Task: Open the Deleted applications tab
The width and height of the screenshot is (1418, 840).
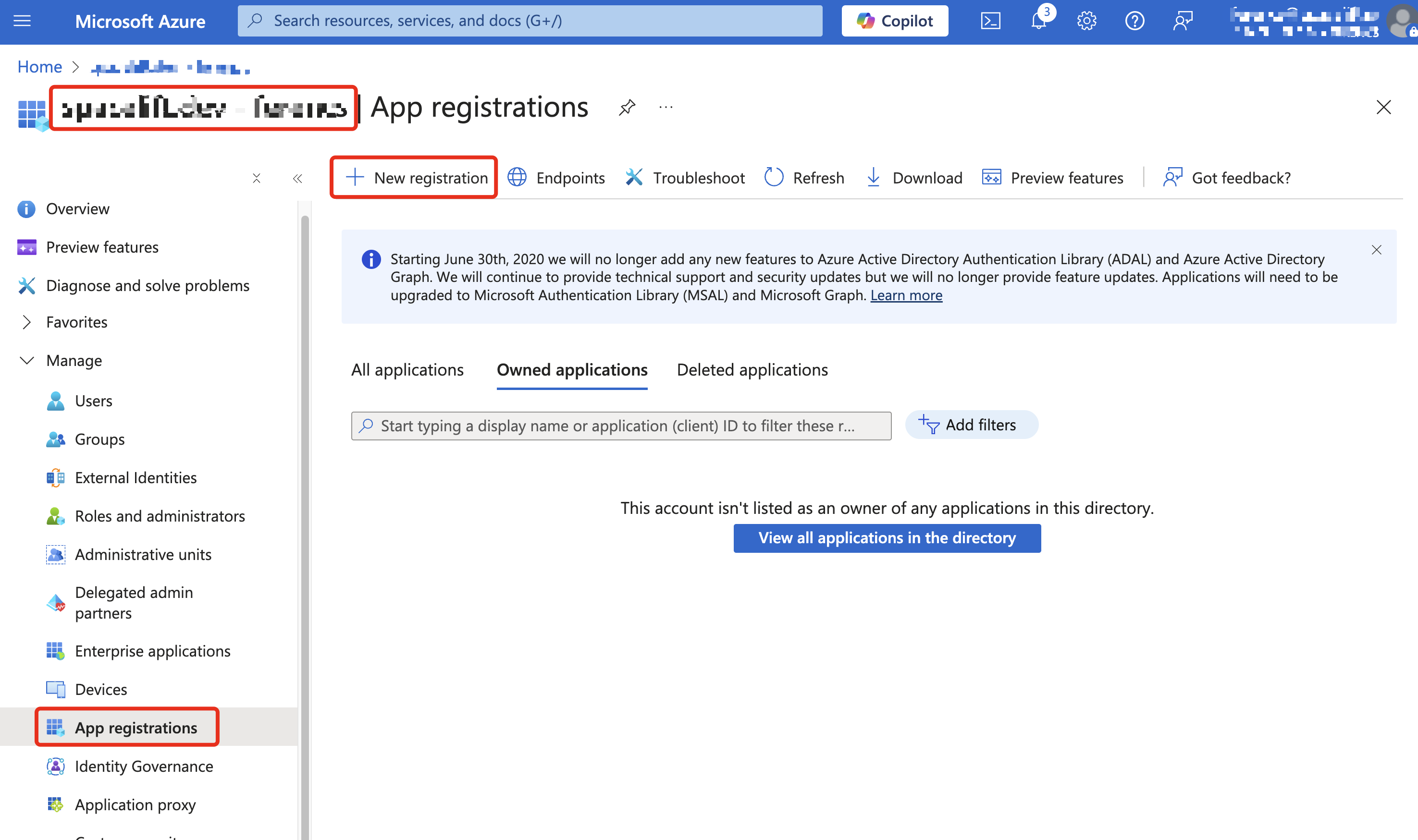Action: pos(752,370)
